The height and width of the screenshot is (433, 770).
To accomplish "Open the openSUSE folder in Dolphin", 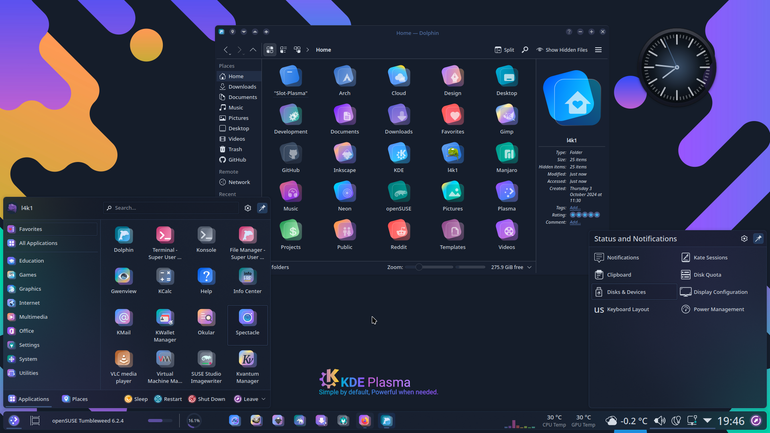I will pos(398,196).
